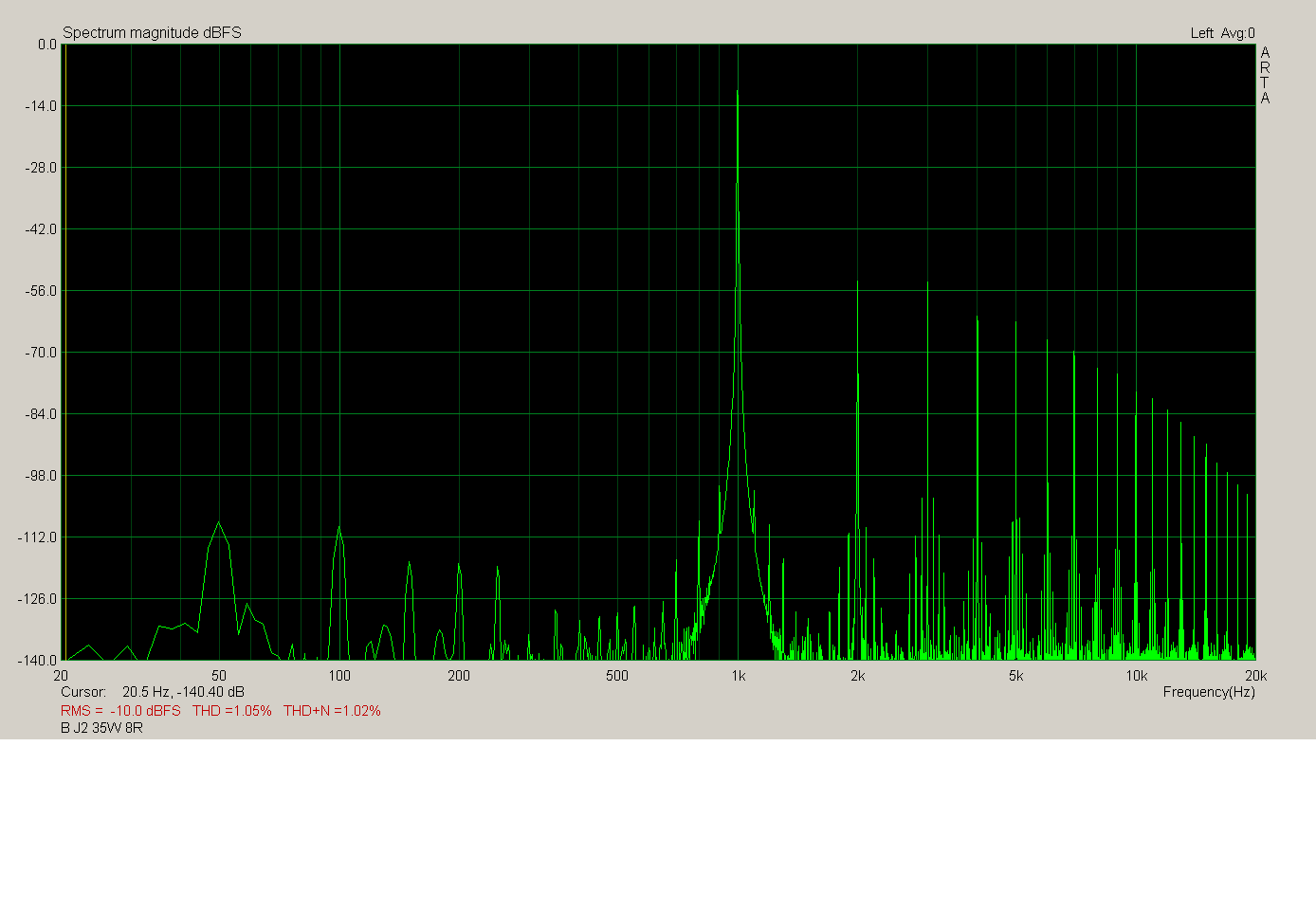This screenshot has height=910, width=1316.
Task: Click the '500' frequency axis label
Action: click(617, 676)
